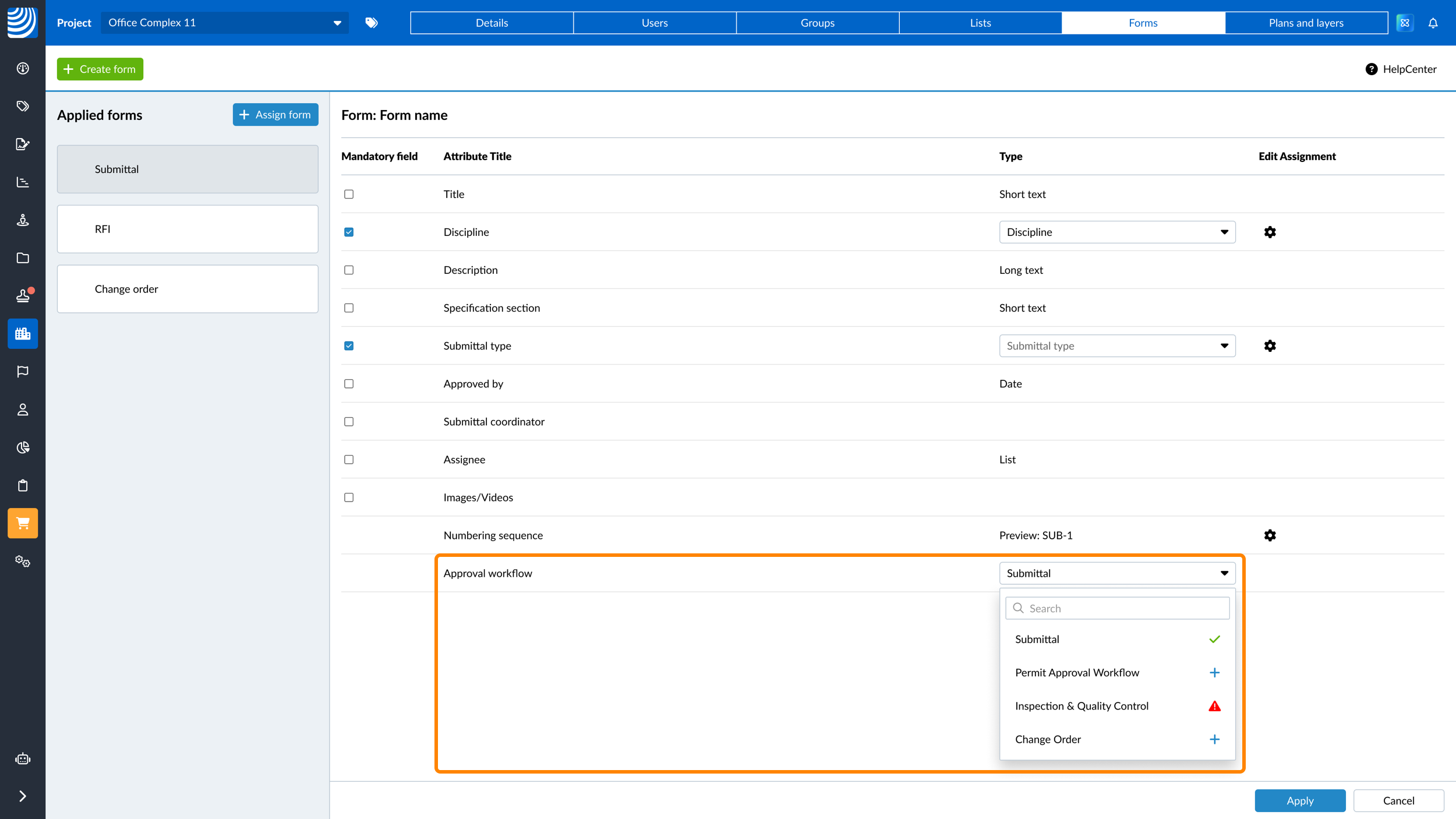This screenshot has height=819, width=1456.
Task: Switch to the Plans and layers tab
Action: 1306,23
